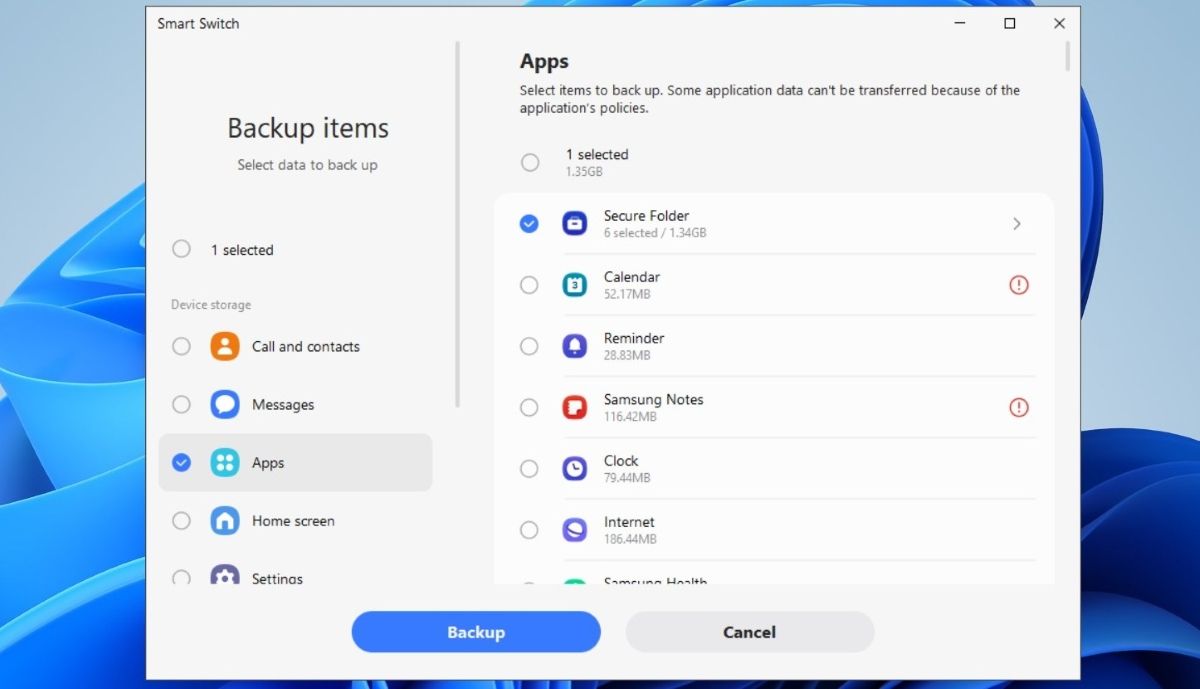Screen dimensions: 1200x689
Task: Select the Call and contacts radio button
Action: 181,347
